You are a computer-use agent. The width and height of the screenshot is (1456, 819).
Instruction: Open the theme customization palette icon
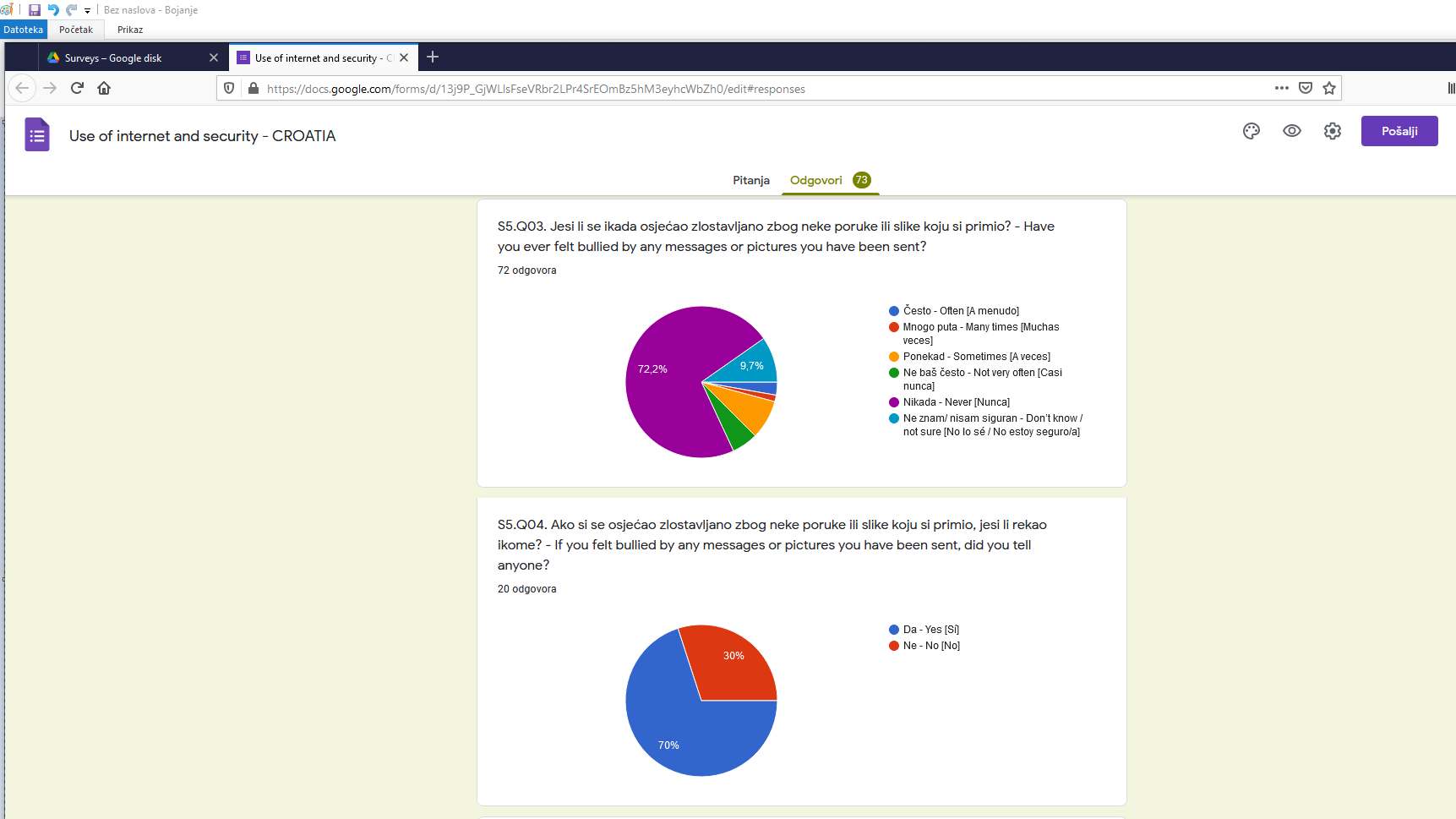click(1252, 131)
